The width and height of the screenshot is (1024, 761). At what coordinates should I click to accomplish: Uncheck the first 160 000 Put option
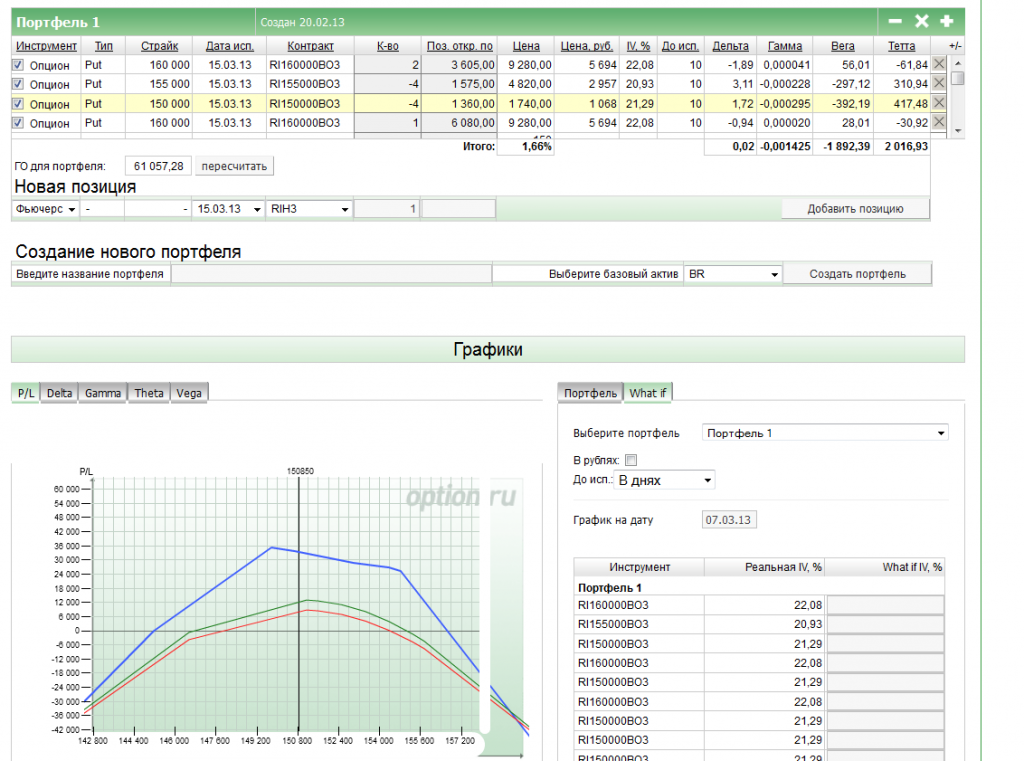[17, 64]
